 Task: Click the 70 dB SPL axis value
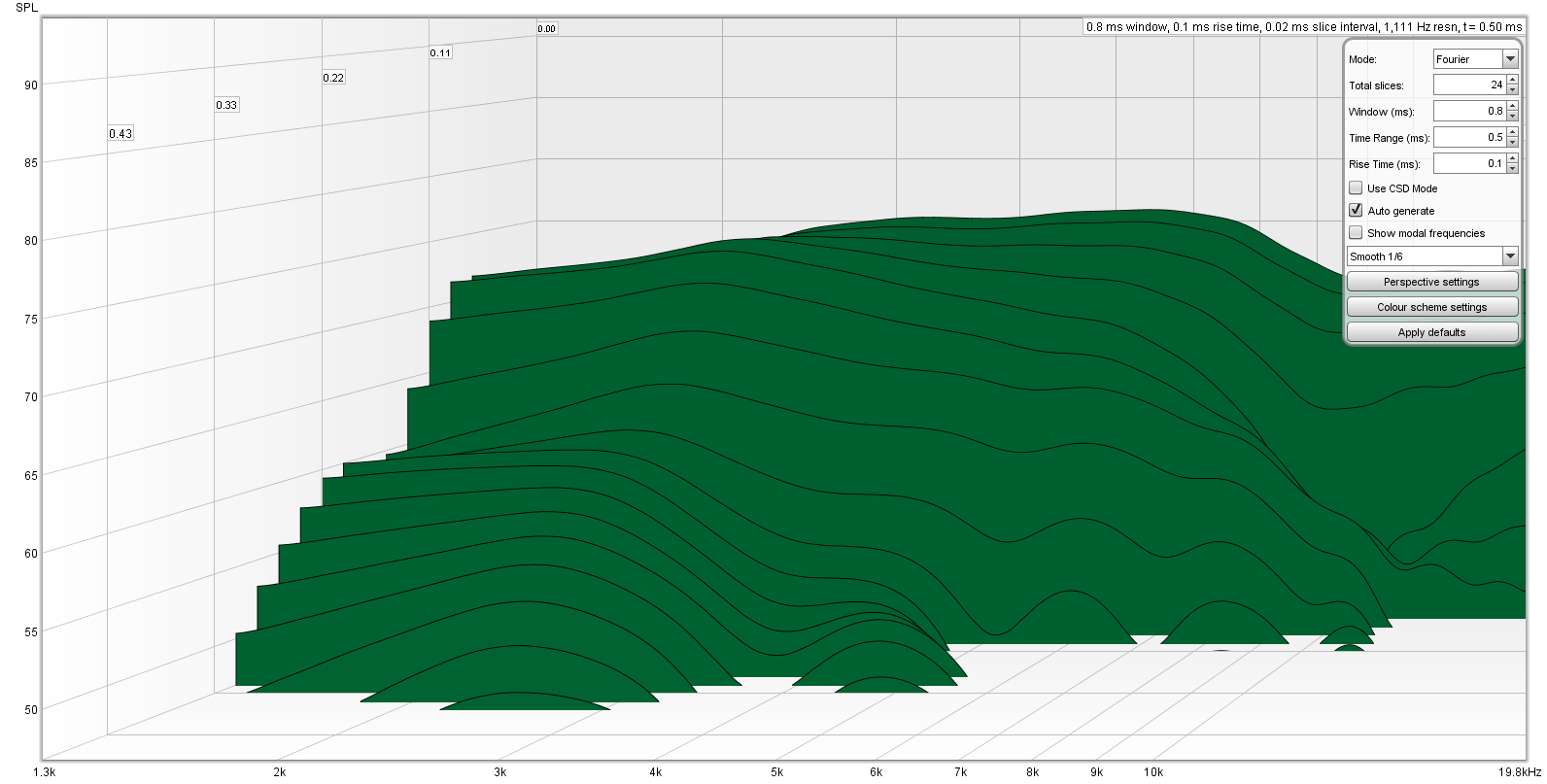pyautogui.click(x=31, y=397)
